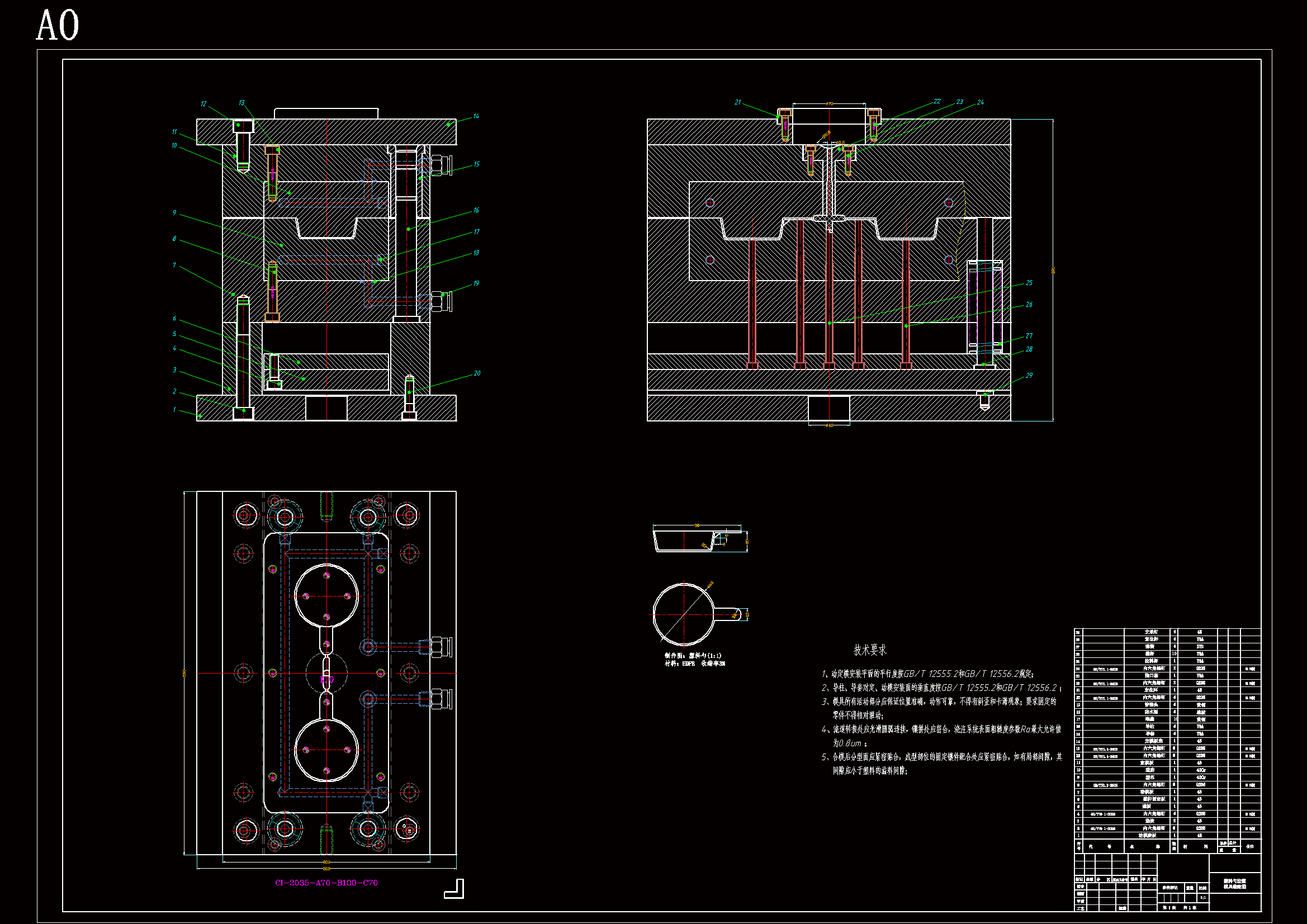Select the upper round cavity in plan view

click(326, 595)
